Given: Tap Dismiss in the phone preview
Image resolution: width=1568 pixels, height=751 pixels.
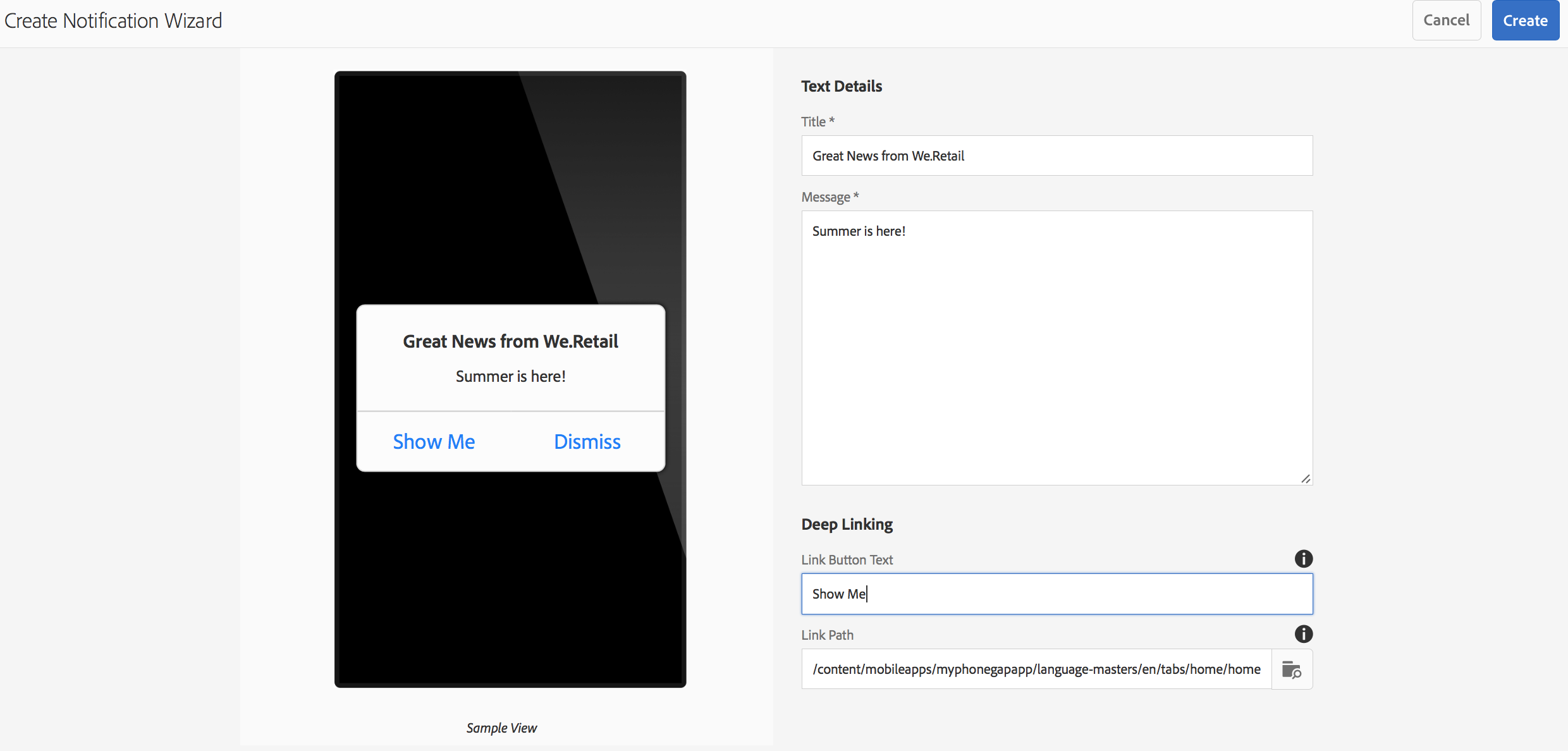Looking at the screenshot, I should coord(587,441).
